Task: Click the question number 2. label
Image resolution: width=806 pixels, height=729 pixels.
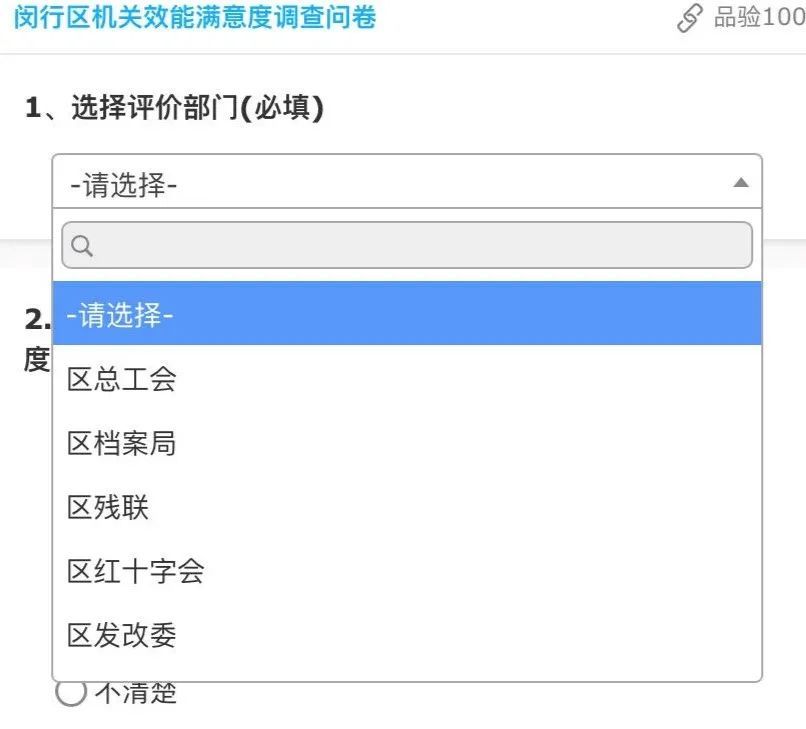Action: (38, 319)
